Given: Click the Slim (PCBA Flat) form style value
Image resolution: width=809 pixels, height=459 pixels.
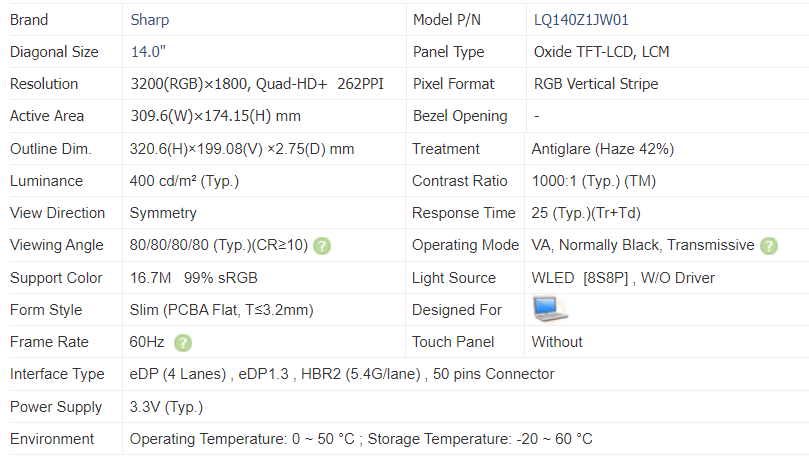Looking at the screenshot, I should (221, 310).
